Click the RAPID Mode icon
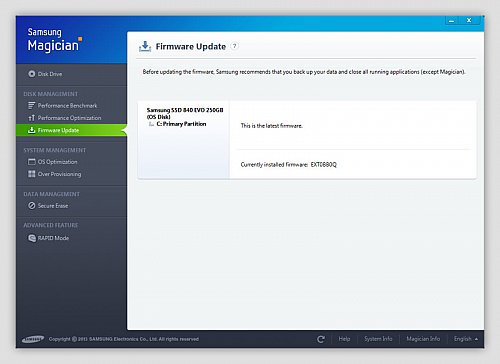The image size is (500, 364). point(32,238)
